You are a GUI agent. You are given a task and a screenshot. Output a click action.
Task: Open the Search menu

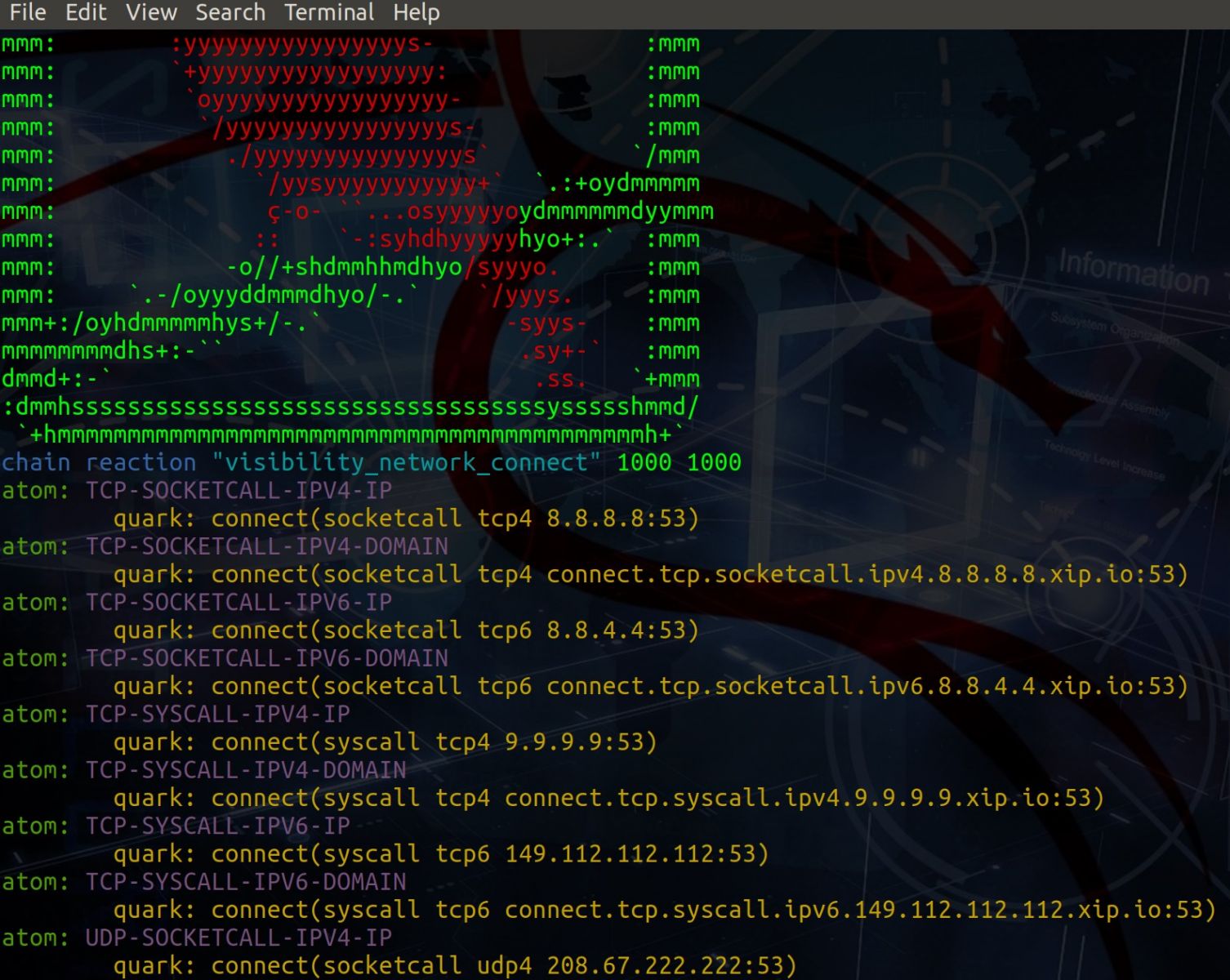click(x=230, y=12)
